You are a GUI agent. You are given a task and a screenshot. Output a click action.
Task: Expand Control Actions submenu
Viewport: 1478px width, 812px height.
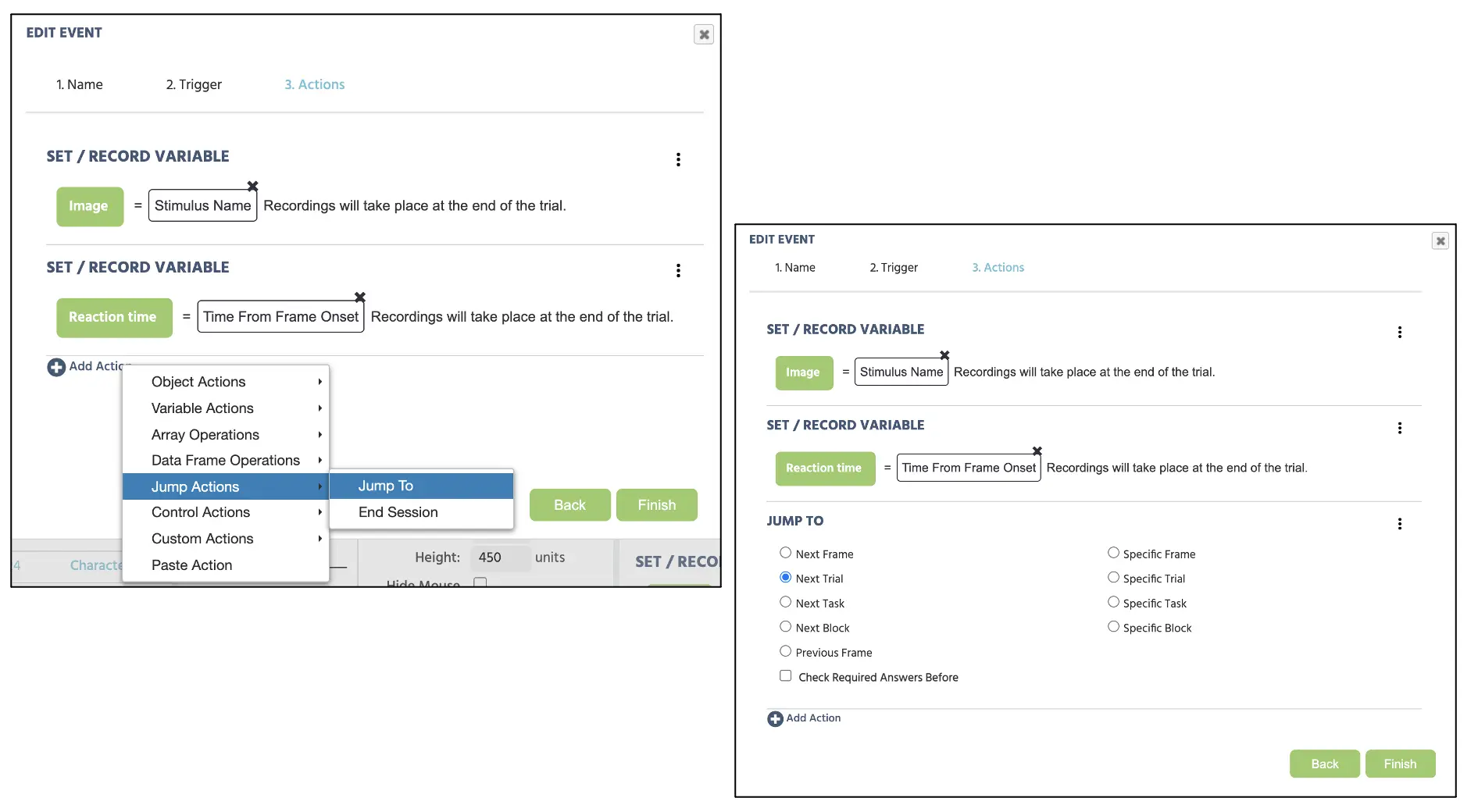point(226,512)
